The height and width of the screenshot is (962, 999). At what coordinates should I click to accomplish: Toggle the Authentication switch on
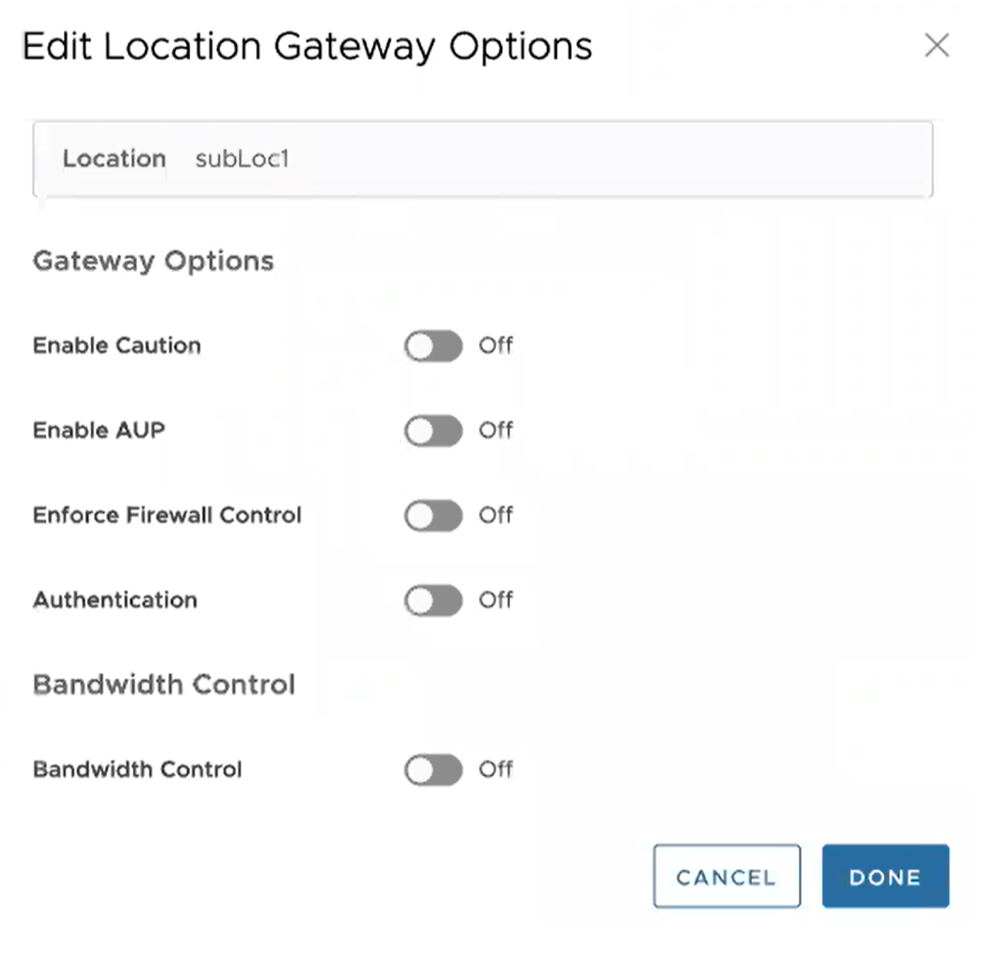point(433,601)
